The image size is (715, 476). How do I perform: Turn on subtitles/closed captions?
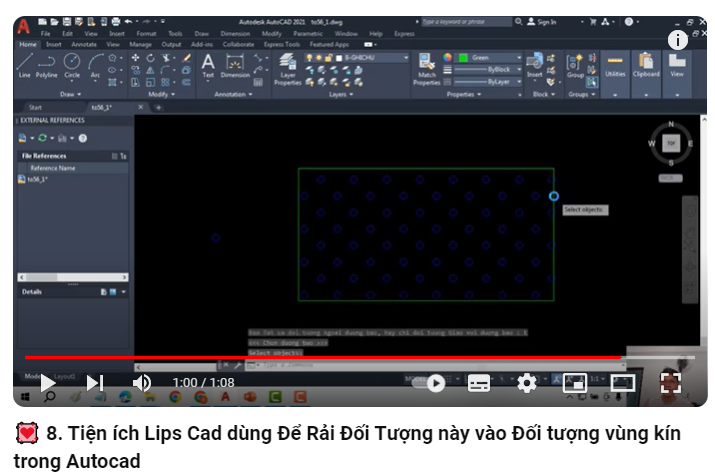[479, 383]
